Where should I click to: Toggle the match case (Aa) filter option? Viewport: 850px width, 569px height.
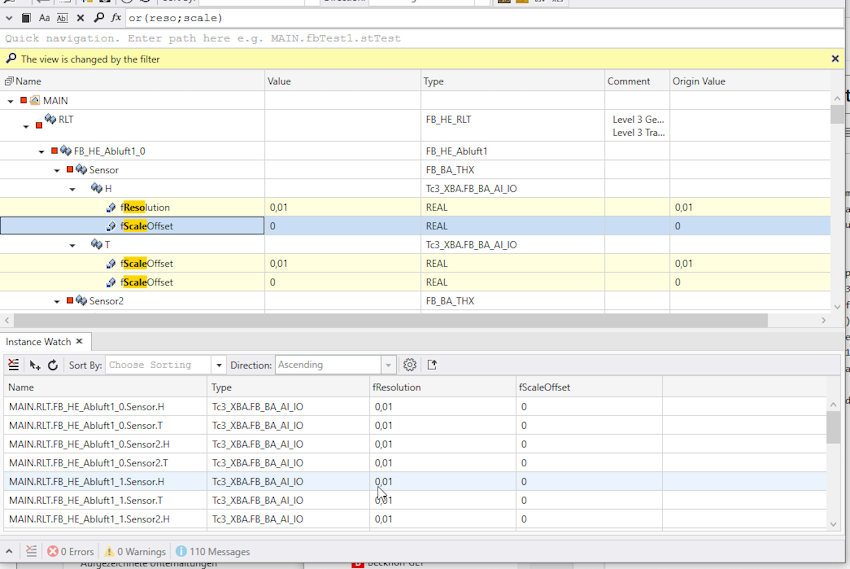pyautogui.click(x=44, y=18)
